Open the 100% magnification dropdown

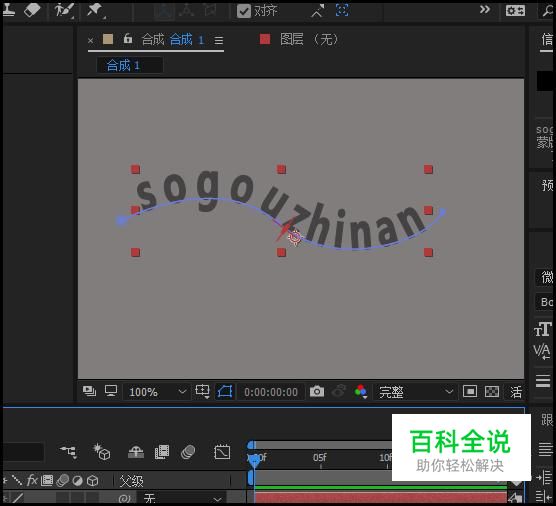click(157, 392)
